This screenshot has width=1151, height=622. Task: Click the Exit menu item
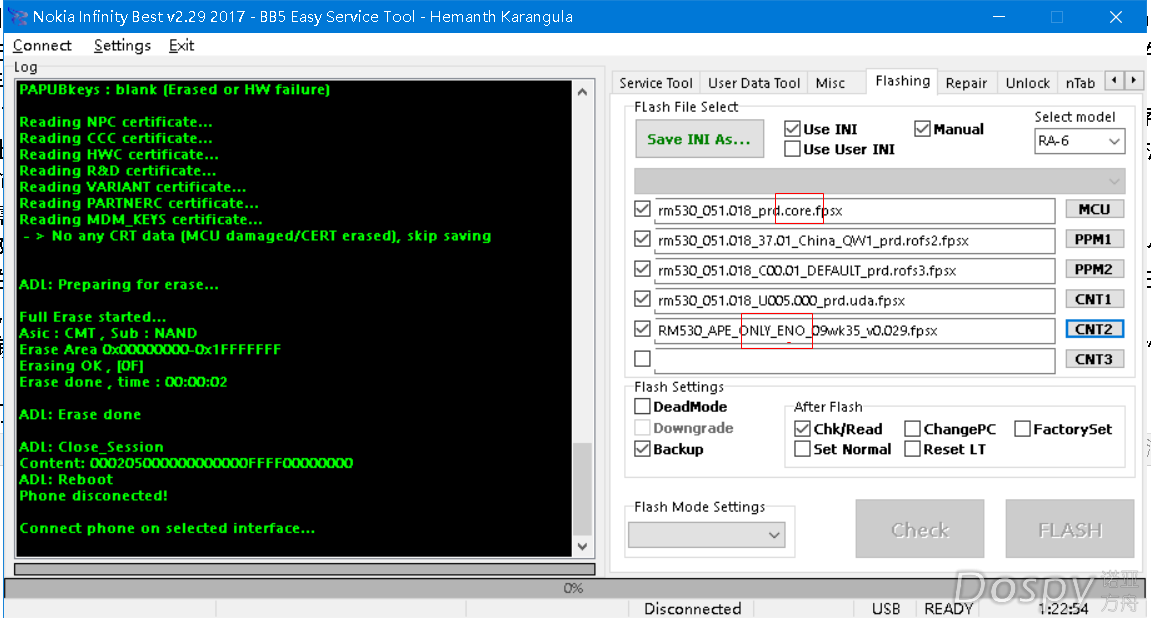181,46
